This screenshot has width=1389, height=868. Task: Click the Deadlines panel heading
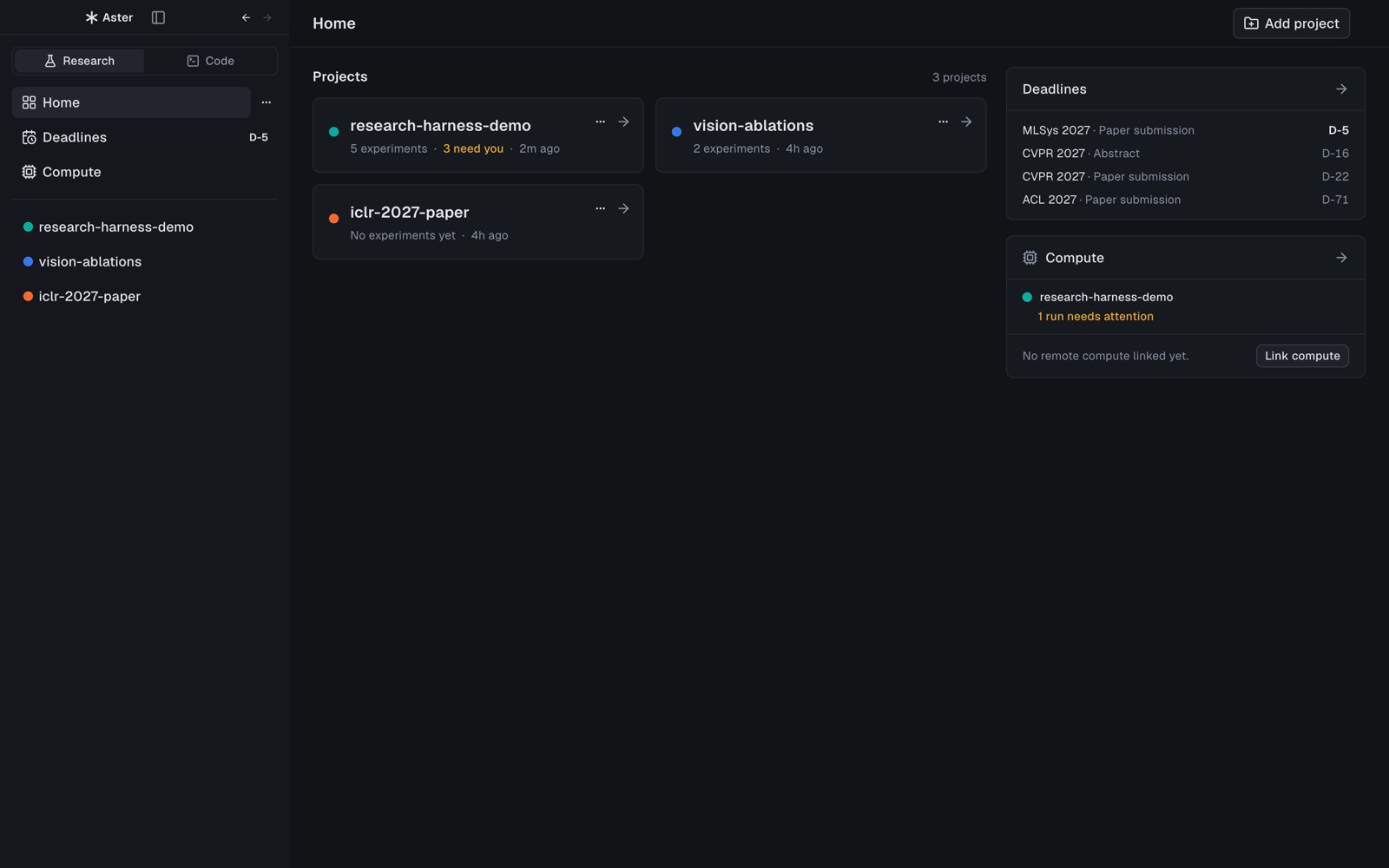1054,89
